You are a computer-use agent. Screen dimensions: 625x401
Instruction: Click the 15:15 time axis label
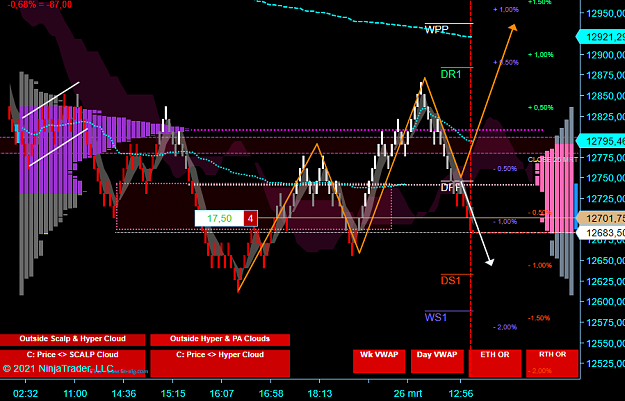pyautogui.click(x=173, y=394)
